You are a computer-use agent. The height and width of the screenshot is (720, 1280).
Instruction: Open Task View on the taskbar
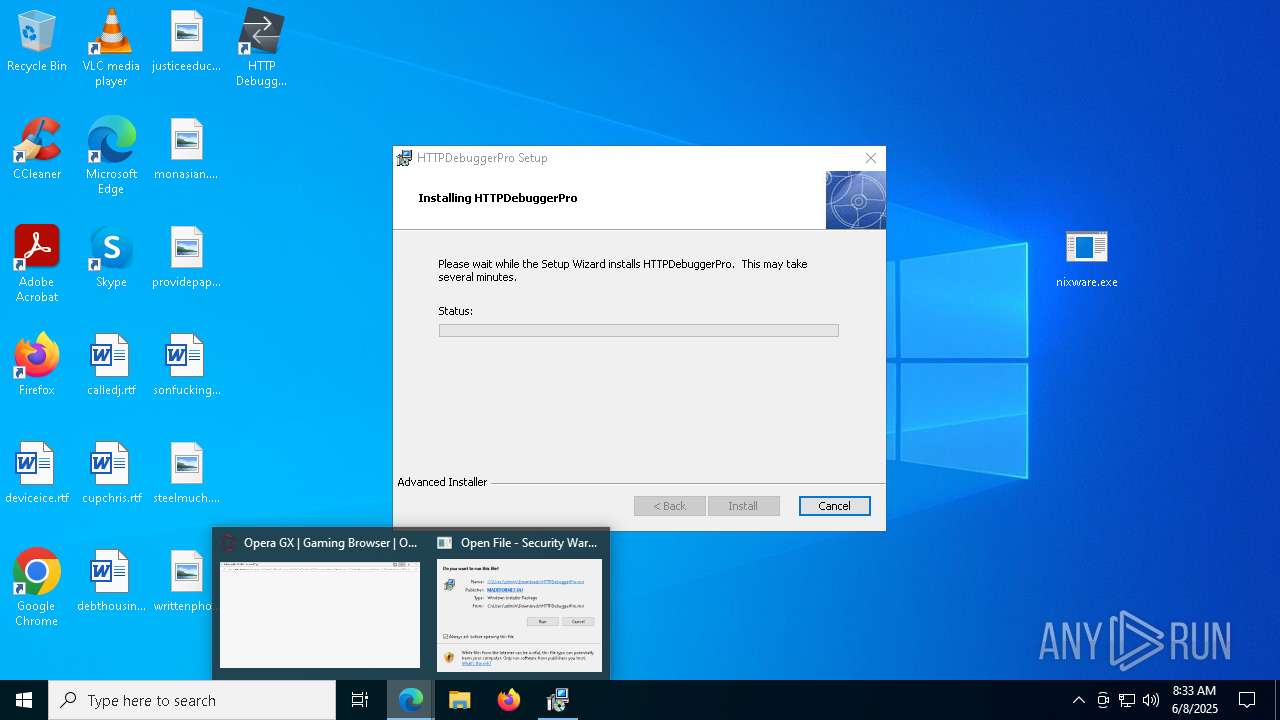point(360,700)
